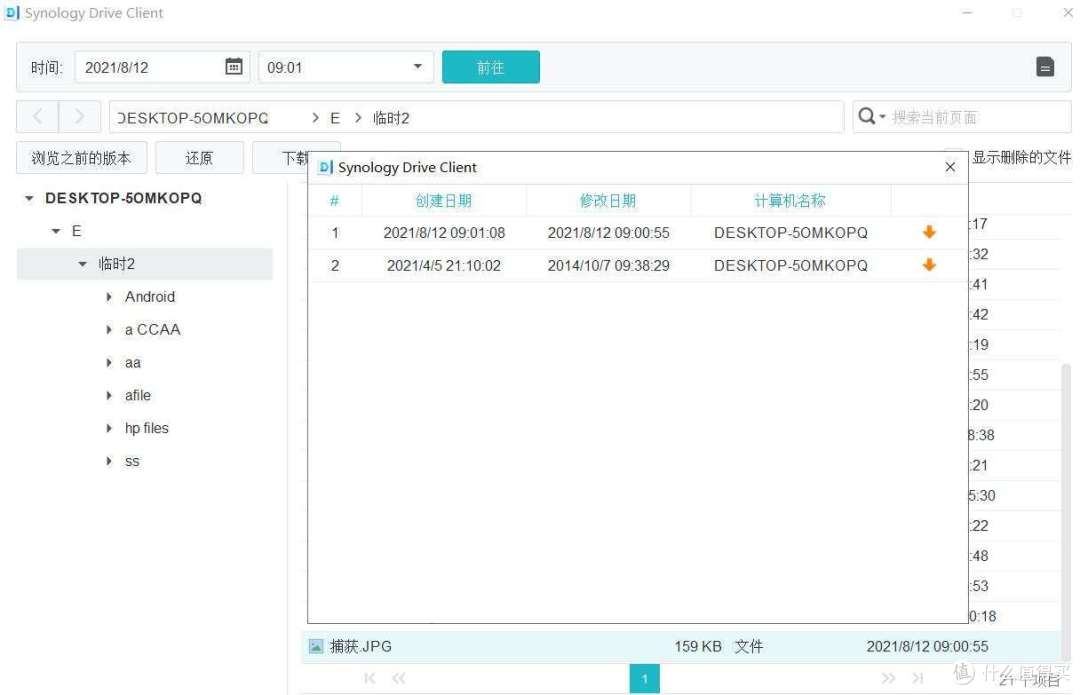
Task: Select hp files in the folder tree
Action: (x=147, y=428)
